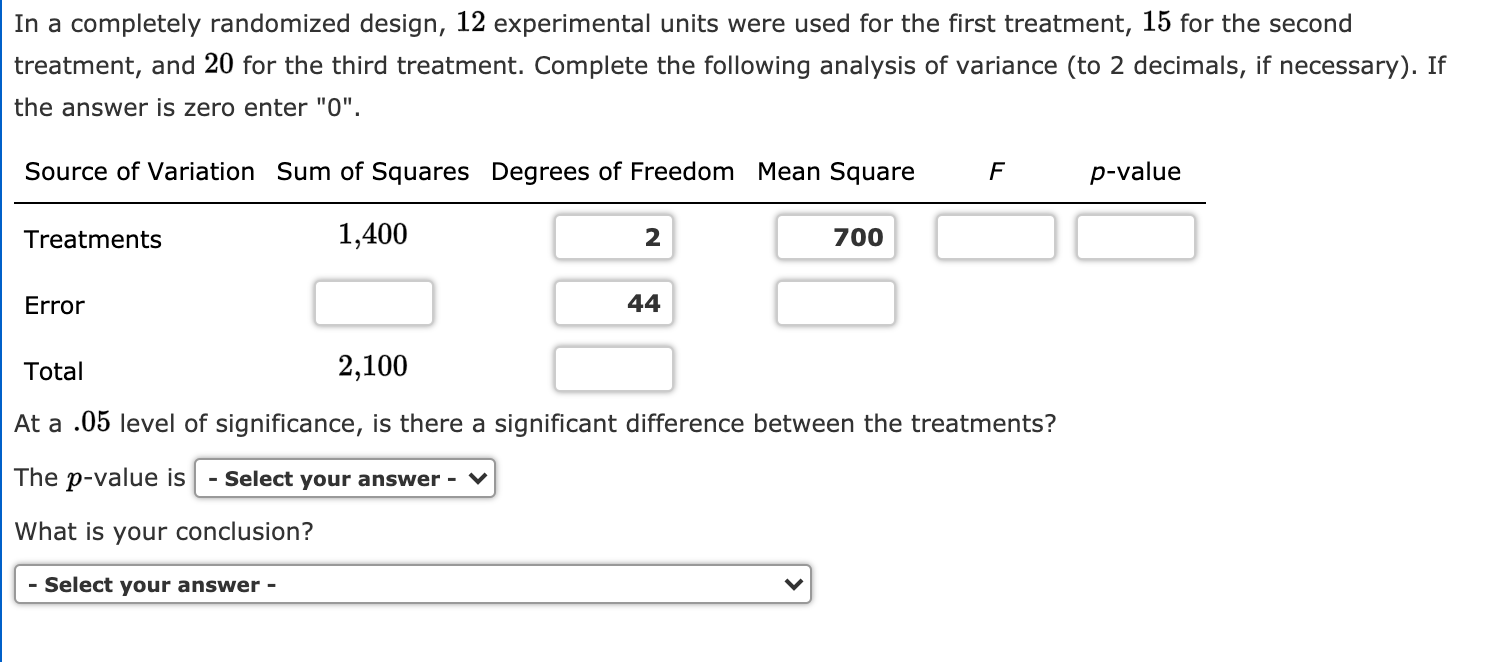Click the Error row label

(53, 306)
